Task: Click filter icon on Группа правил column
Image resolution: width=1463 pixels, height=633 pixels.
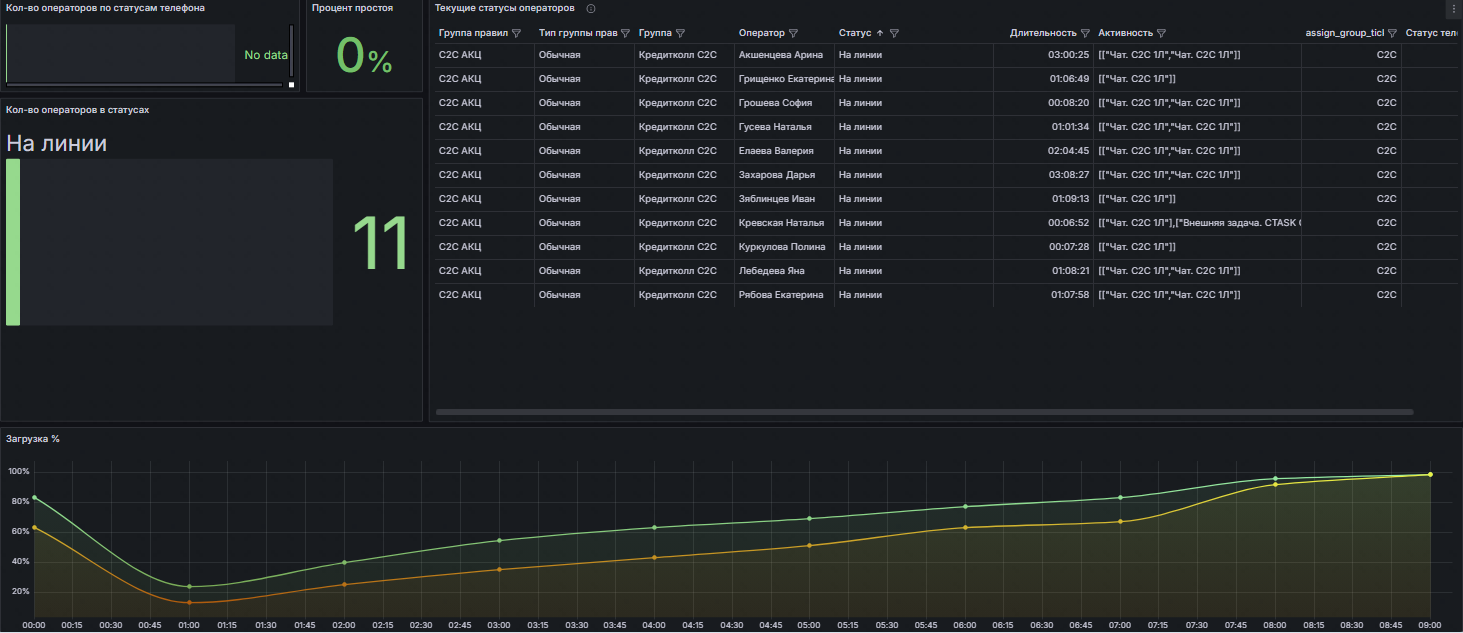Action: tap(516, 33)
